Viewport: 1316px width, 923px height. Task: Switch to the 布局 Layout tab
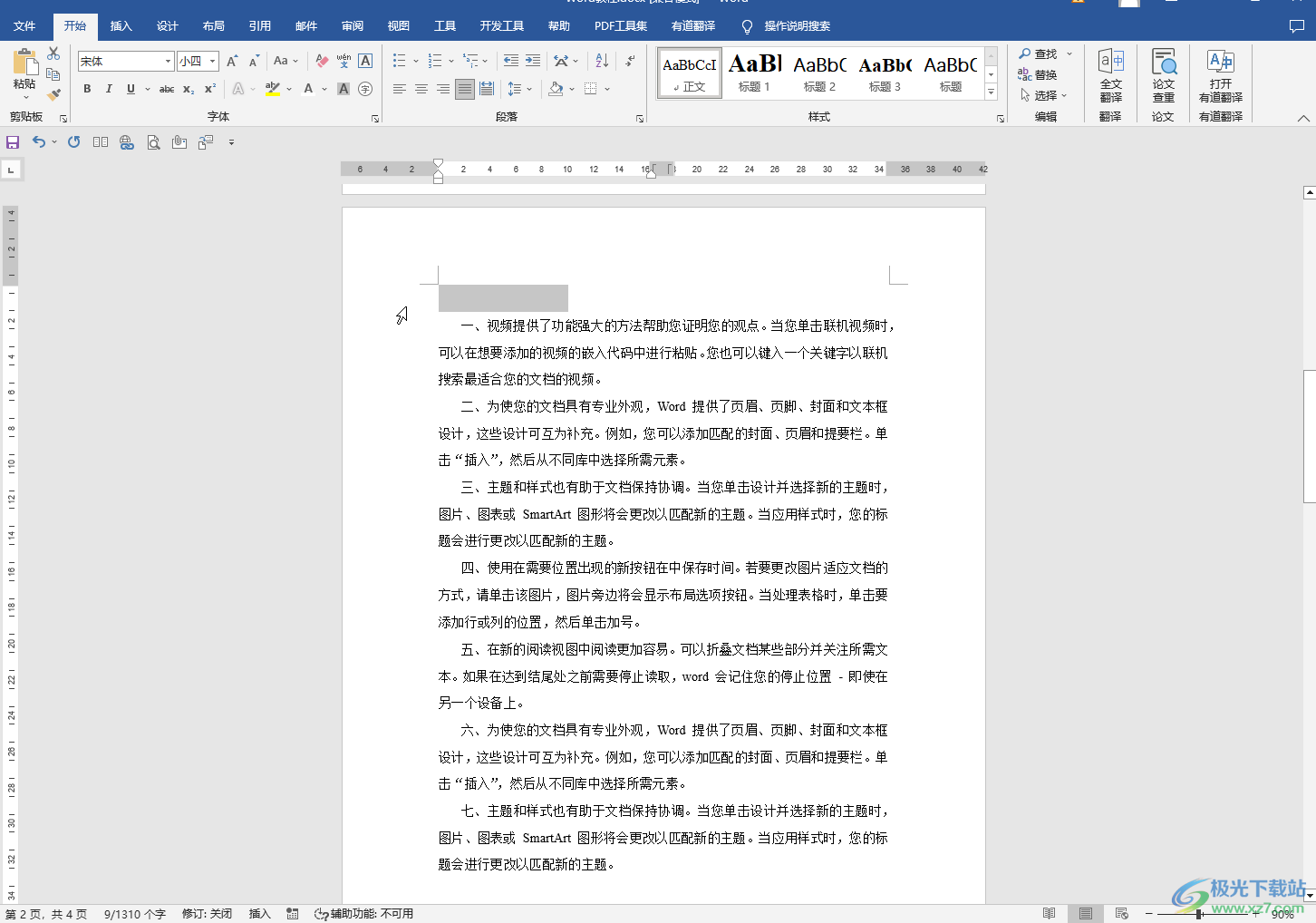pyautogui.click(x=213, y=26)
